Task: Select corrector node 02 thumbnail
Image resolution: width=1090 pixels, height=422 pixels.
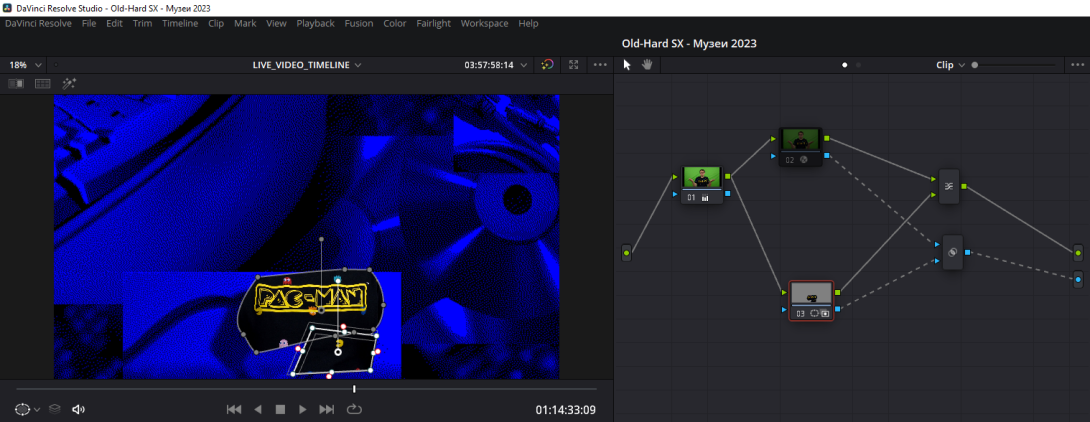Action: 801,140
